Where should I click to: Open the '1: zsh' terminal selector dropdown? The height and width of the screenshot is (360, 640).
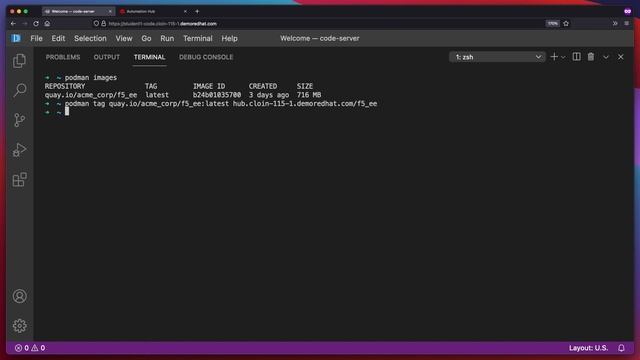497,57
